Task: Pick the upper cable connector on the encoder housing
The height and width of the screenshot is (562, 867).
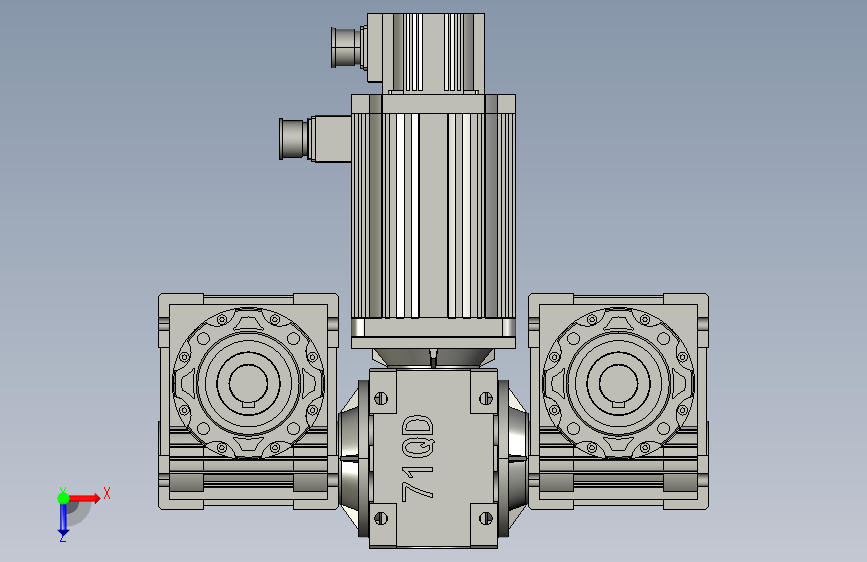Action: pyautogui.click(x=349, y=48)
